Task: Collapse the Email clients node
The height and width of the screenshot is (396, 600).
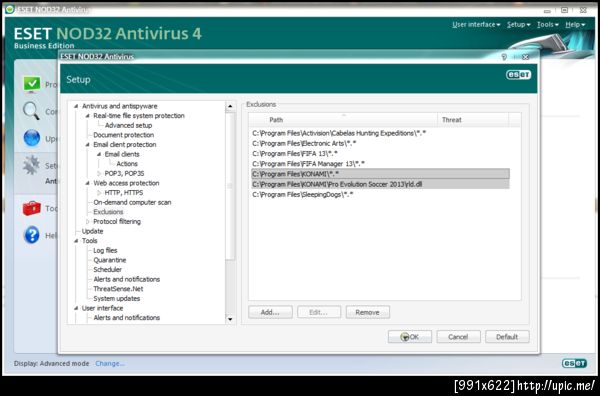Action: 99,154
